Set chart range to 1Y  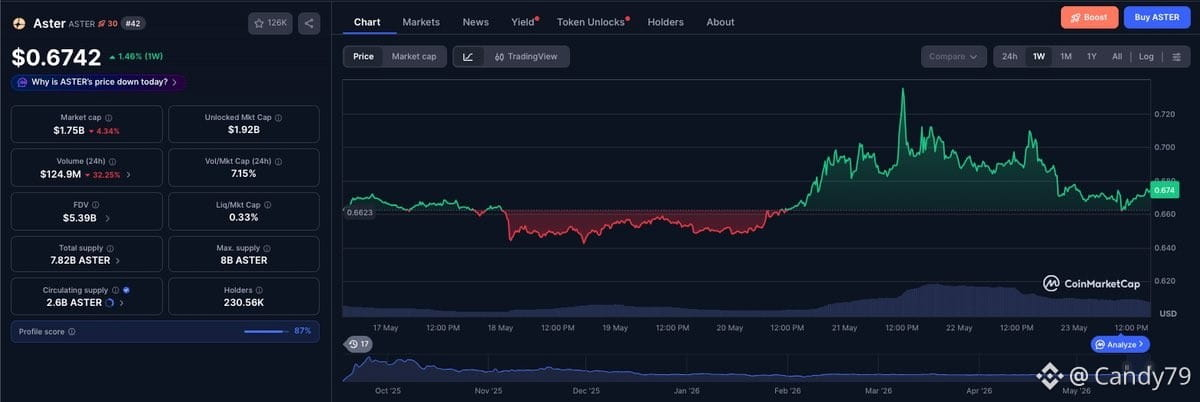click(1092, 57)
